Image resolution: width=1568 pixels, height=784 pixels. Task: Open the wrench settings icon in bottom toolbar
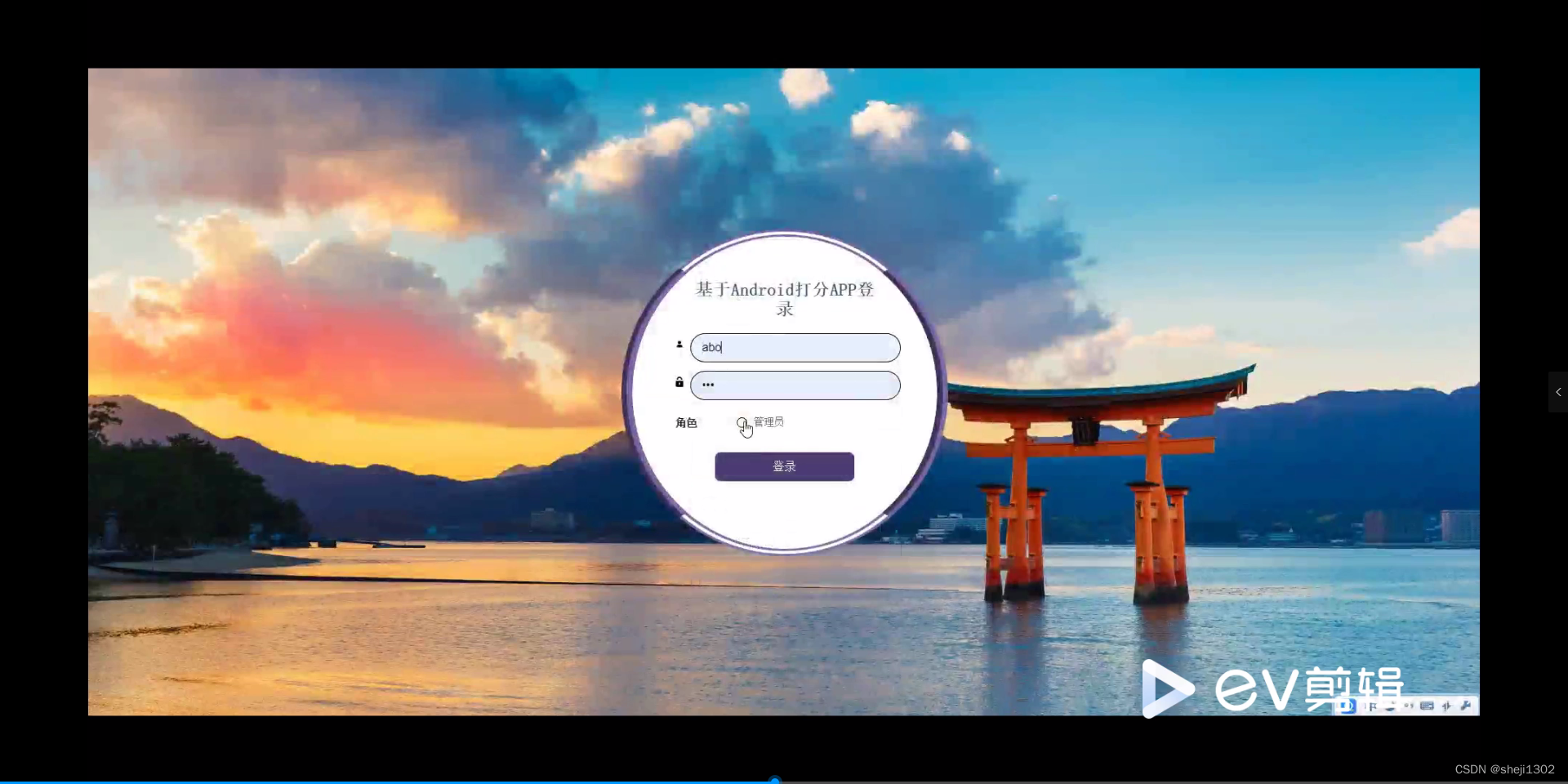(1468, 706)
